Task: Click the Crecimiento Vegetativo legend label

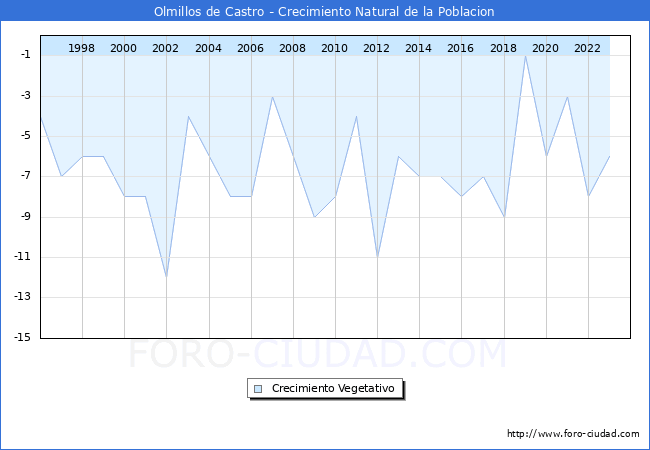Action: pyautogui.click(x=333, y=388)
